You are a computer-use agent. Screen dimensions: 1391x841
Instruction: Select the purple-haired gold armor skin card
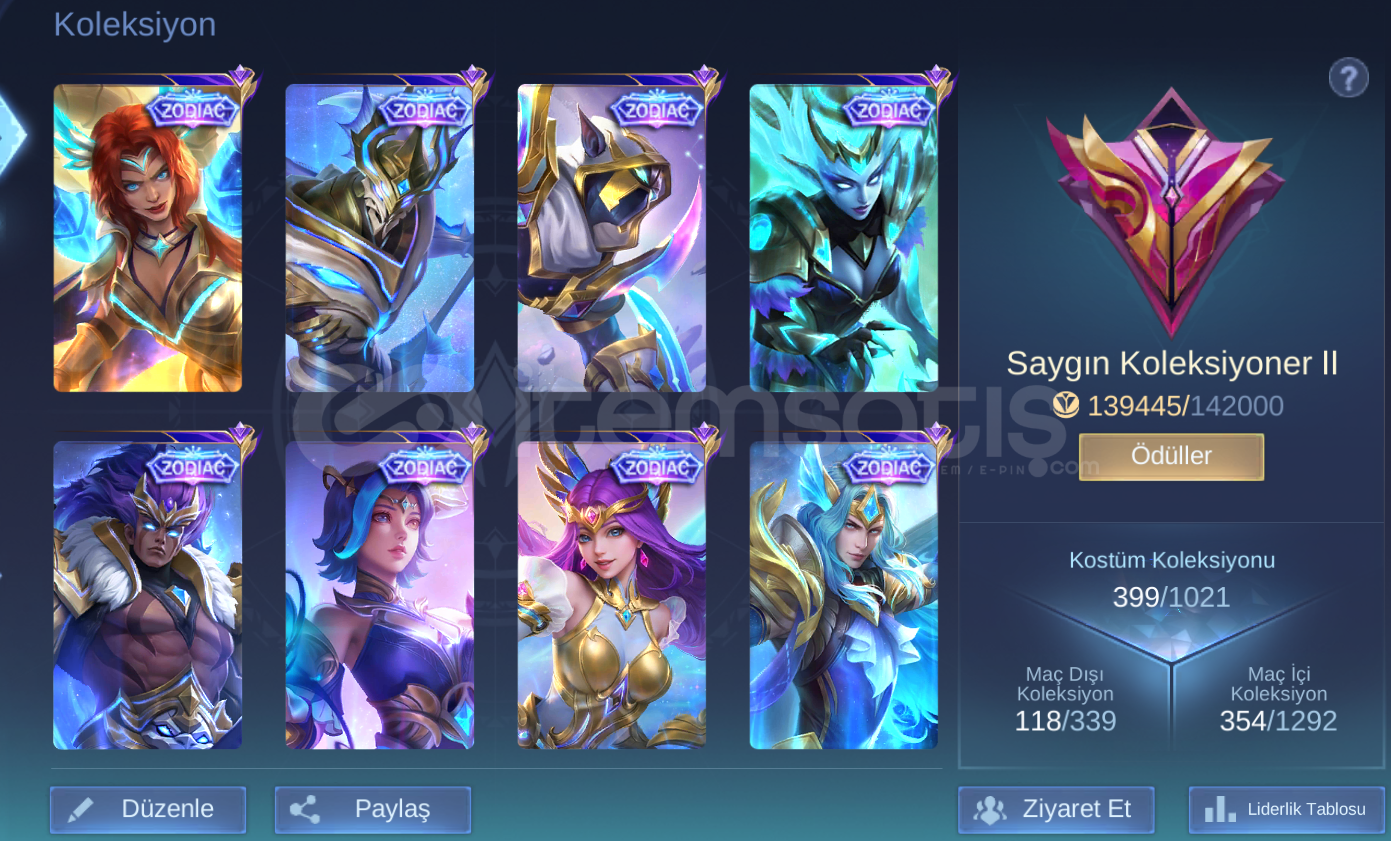click(612, 595)
